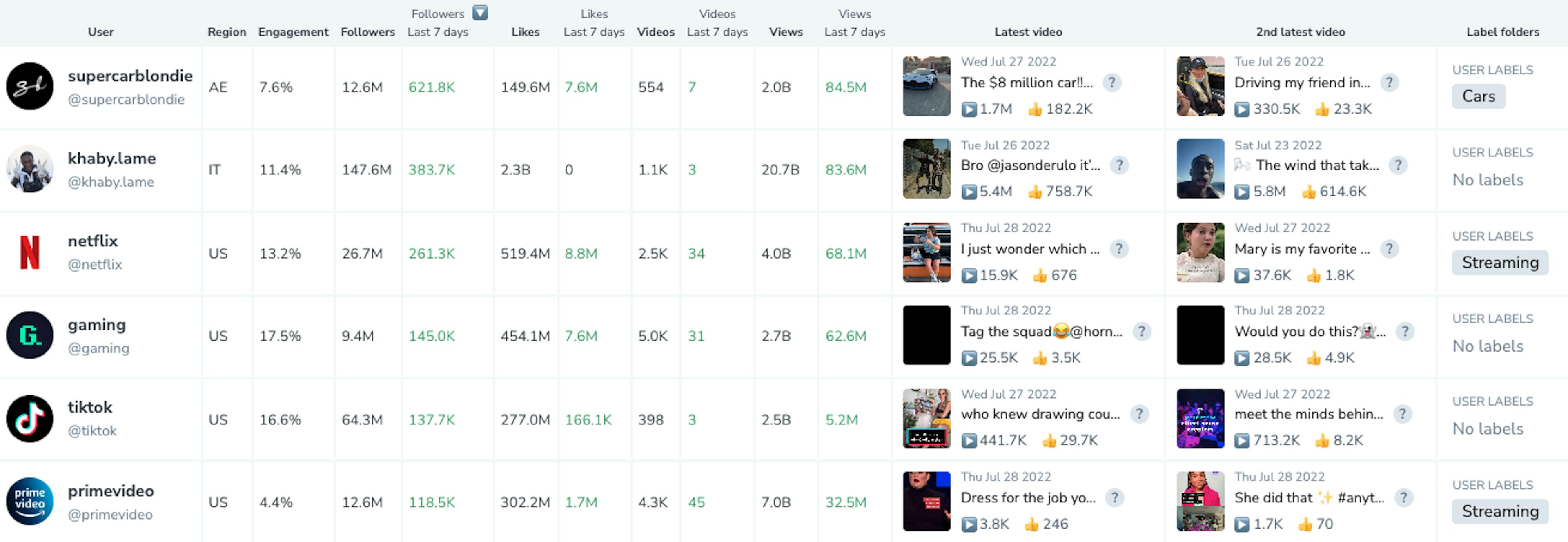Viewport: 1568px width, 542px height.
Task: Open supercarblondie profile avatar
Action: click(30, 86)
